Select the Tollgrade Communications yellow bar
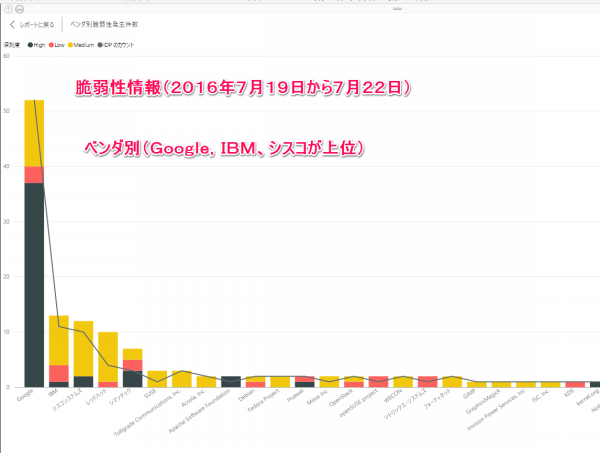600x453 pixels. tap(182, 379)
